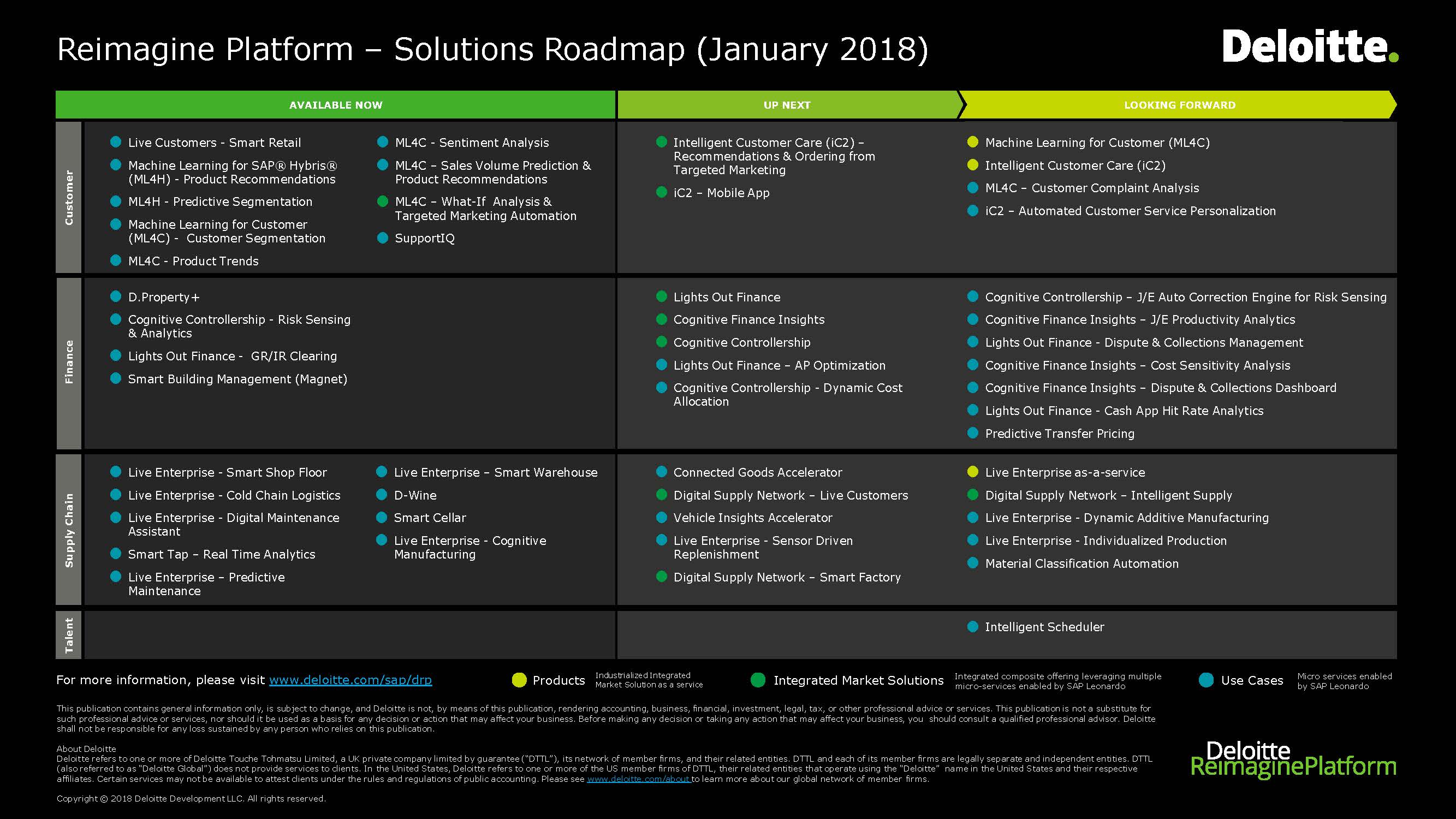Click bullet beside Digital Supply Network – Smart Factory

[661, 577]
